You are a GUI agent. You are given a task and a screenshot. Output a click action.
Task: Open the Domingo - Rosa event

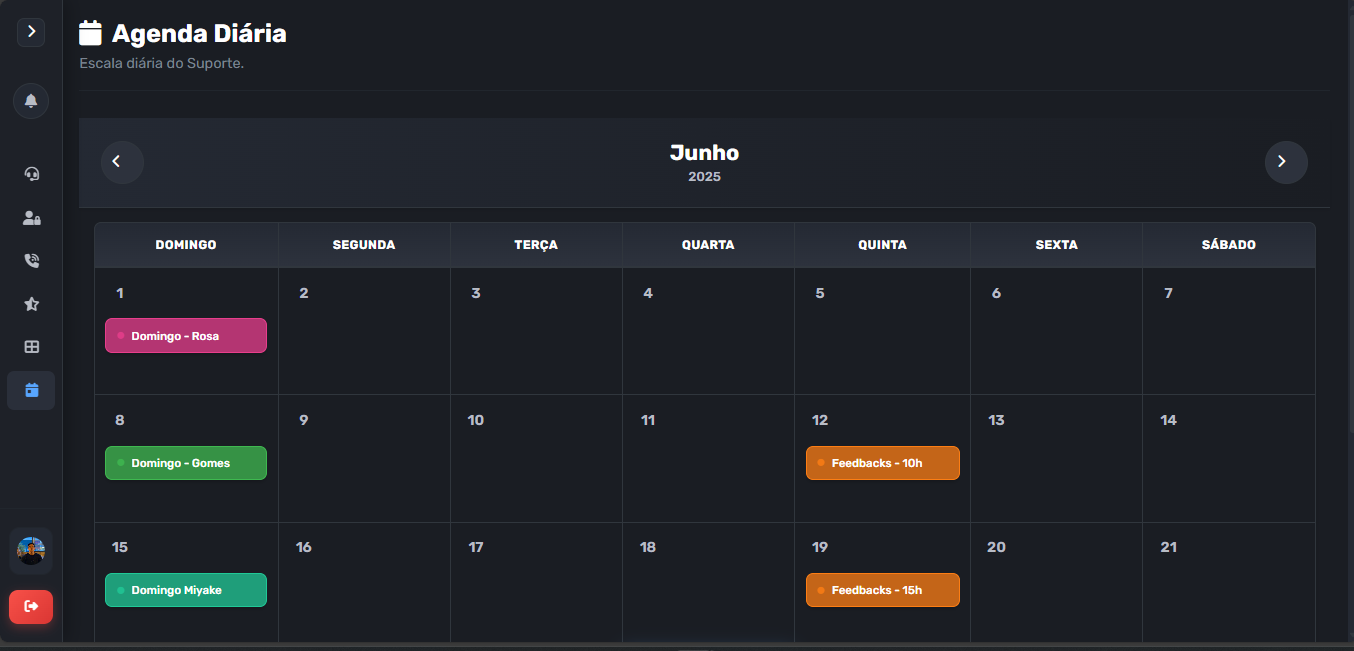pos(186,336)
